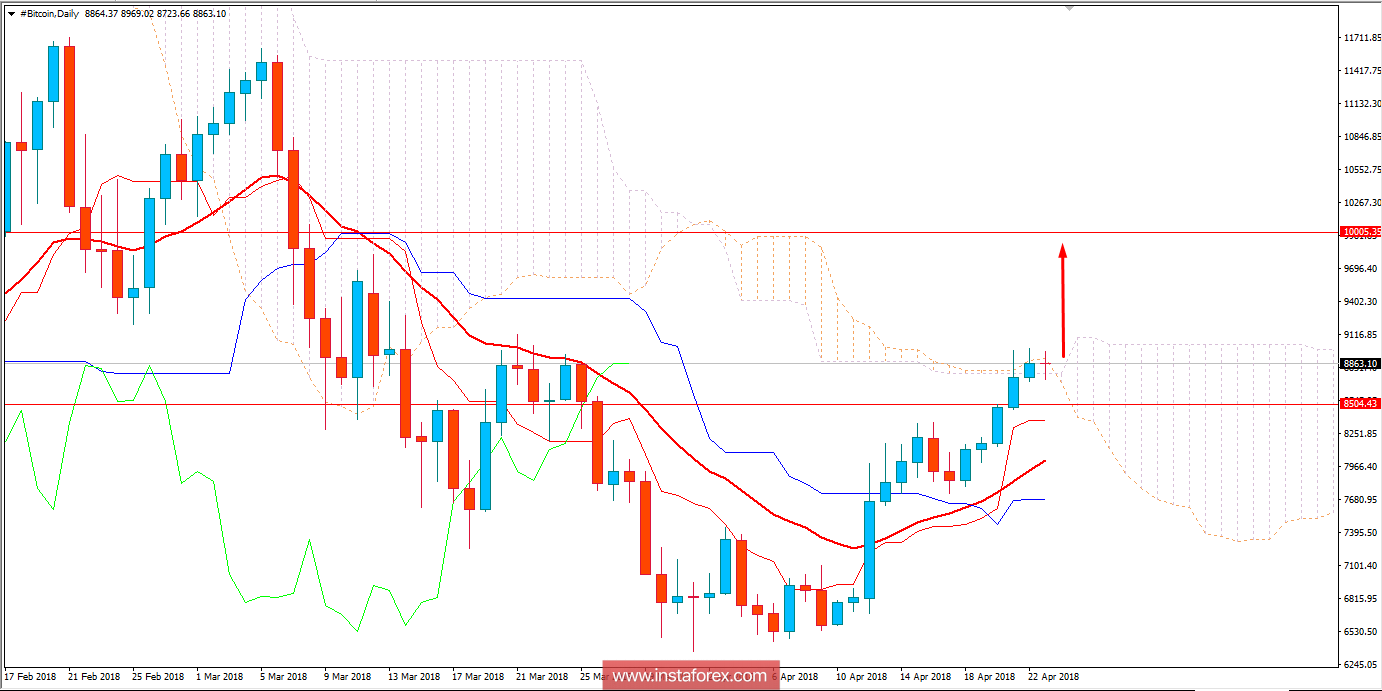The height and width of the screenshot is (691, 1382).
Task: Click date axis label 5 Mar 2018
Action: (284, 677)
